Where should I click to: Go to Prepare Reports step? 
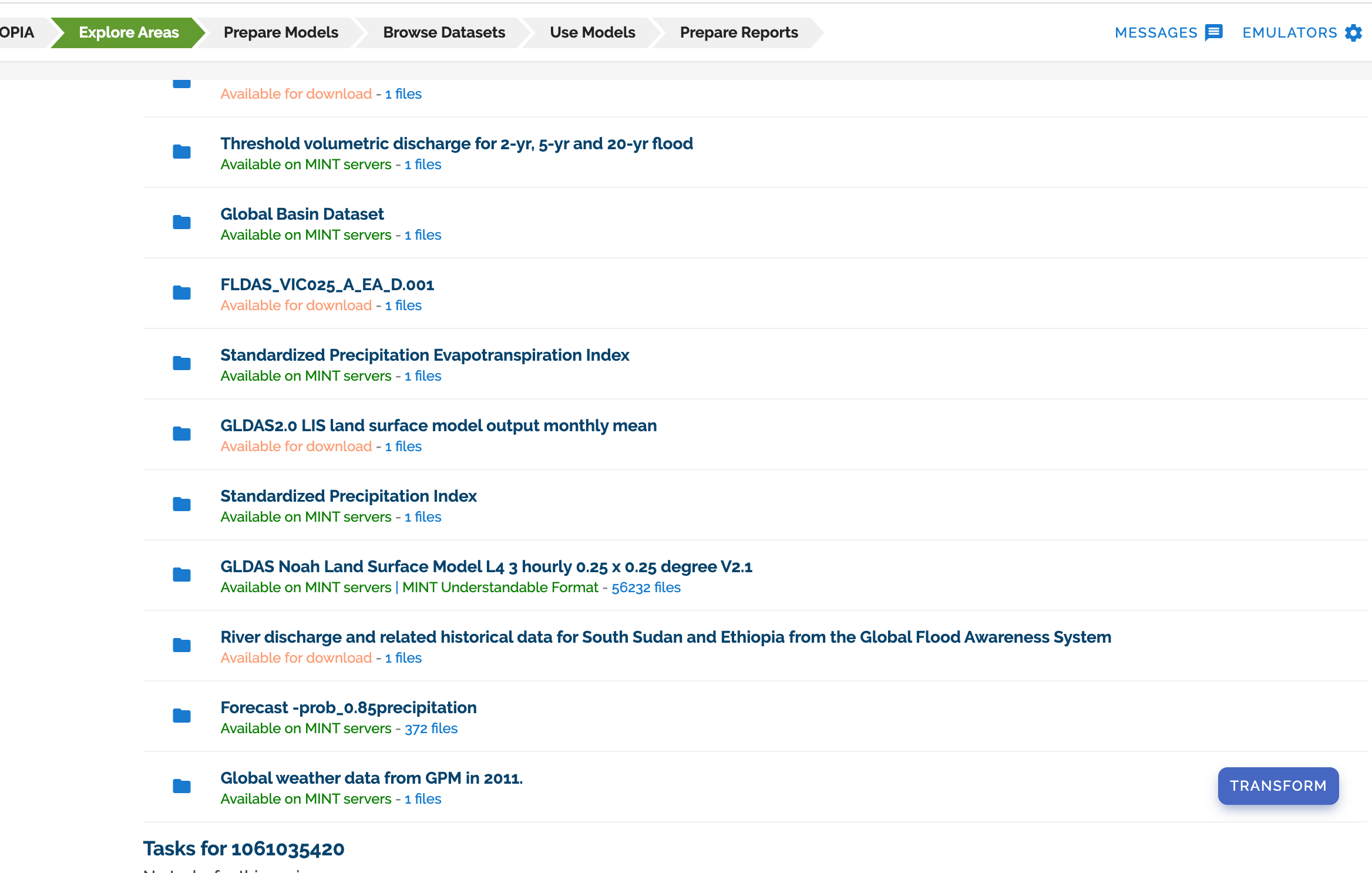[x=739, y=32]
